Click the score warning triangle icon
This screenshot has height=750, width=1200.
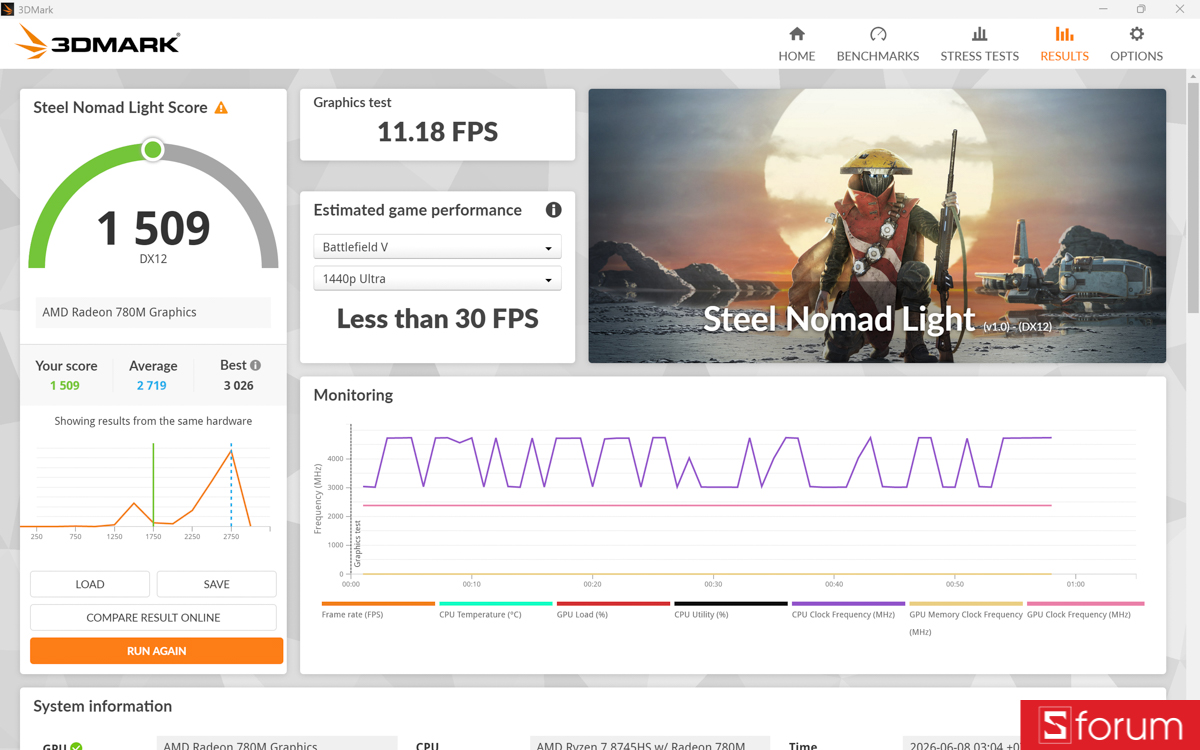click(x=221, y=107)
